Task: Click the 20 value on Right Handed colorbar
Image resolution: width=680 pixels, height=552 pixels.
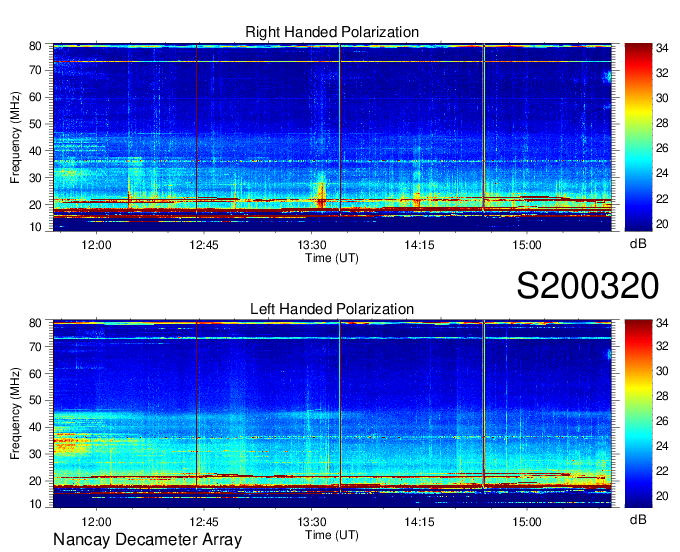Action: point(662,224)
